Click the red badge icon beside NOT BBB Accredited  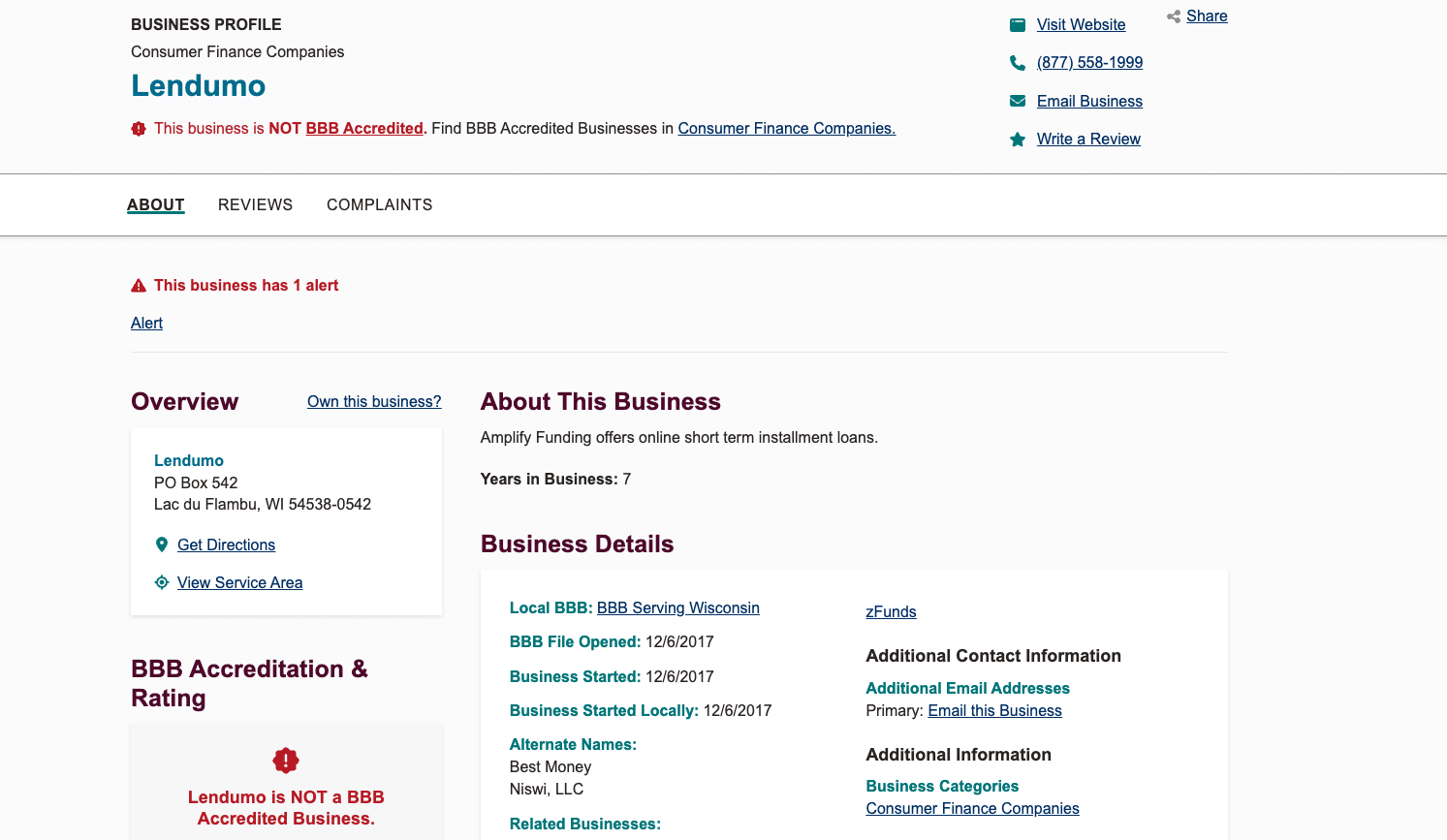pos(137,128)
